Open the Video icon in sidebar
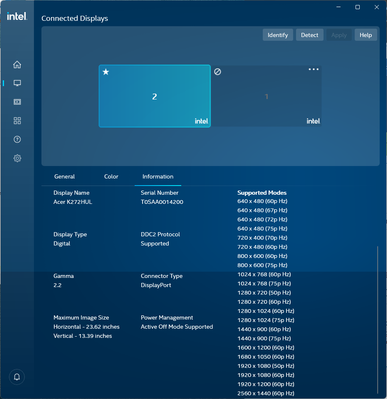The width and height of the screenshot is (387, 399). (17, 102)
